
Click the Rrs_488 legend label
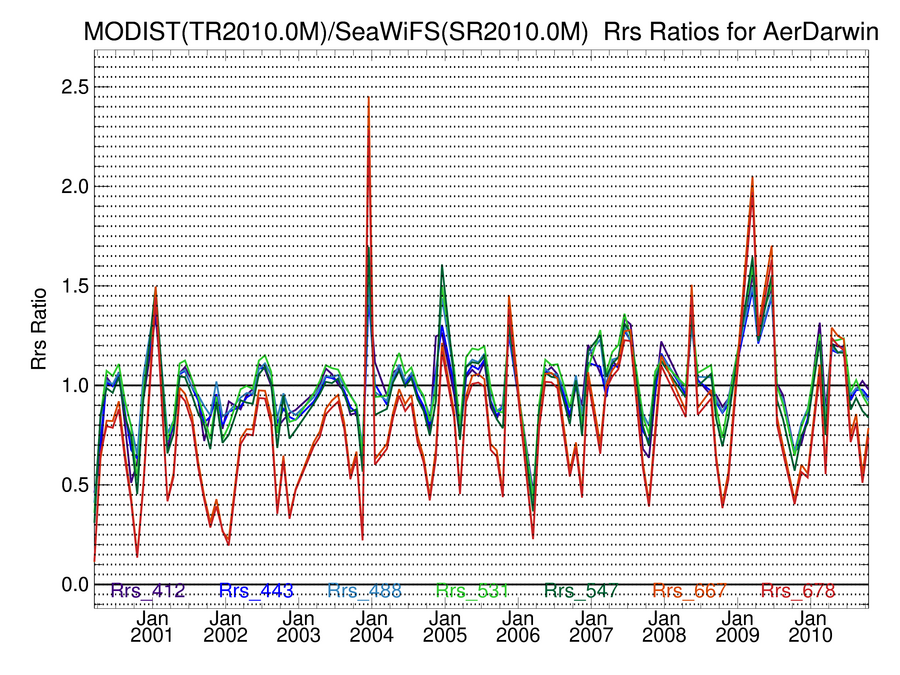[x=364, y=591]
